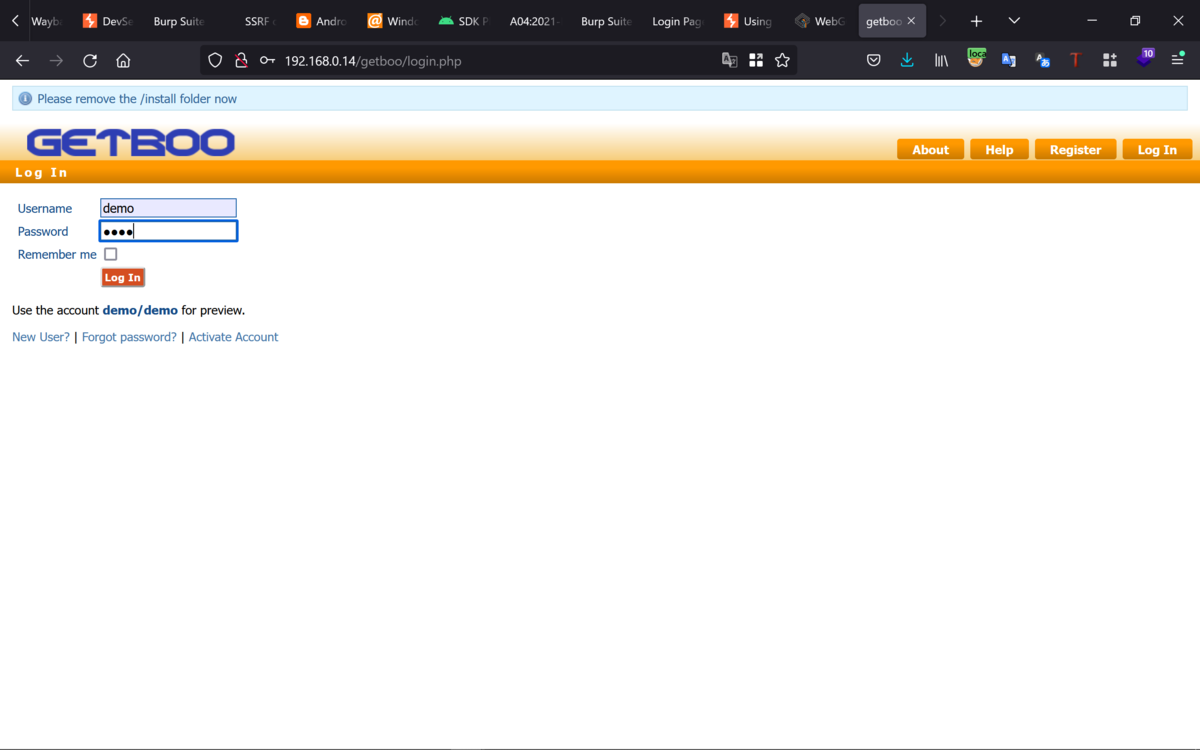Open a new browser tab
Viewport: 1200px width, 750px height.
(977, 21)
